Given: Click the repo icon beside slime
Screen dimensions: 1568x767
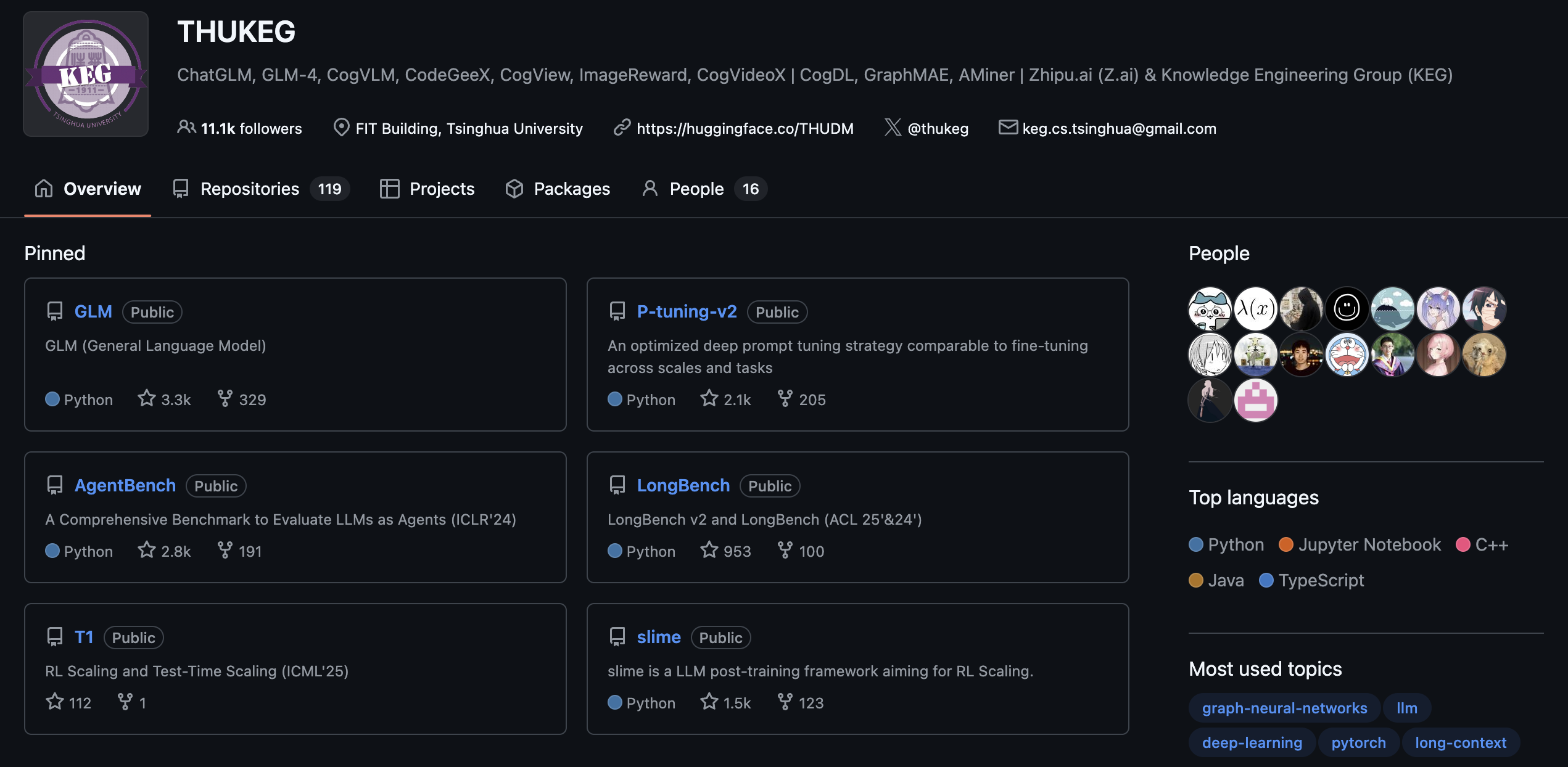Looking at the screenshot, I should click(617, 636).
